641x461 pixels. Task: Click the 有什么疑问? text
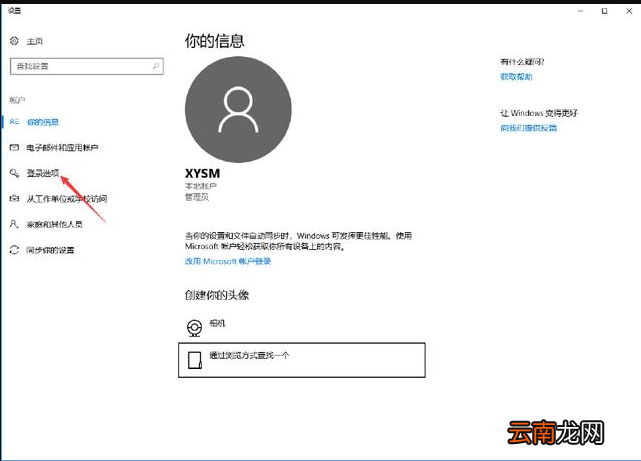tap(522, 62)
